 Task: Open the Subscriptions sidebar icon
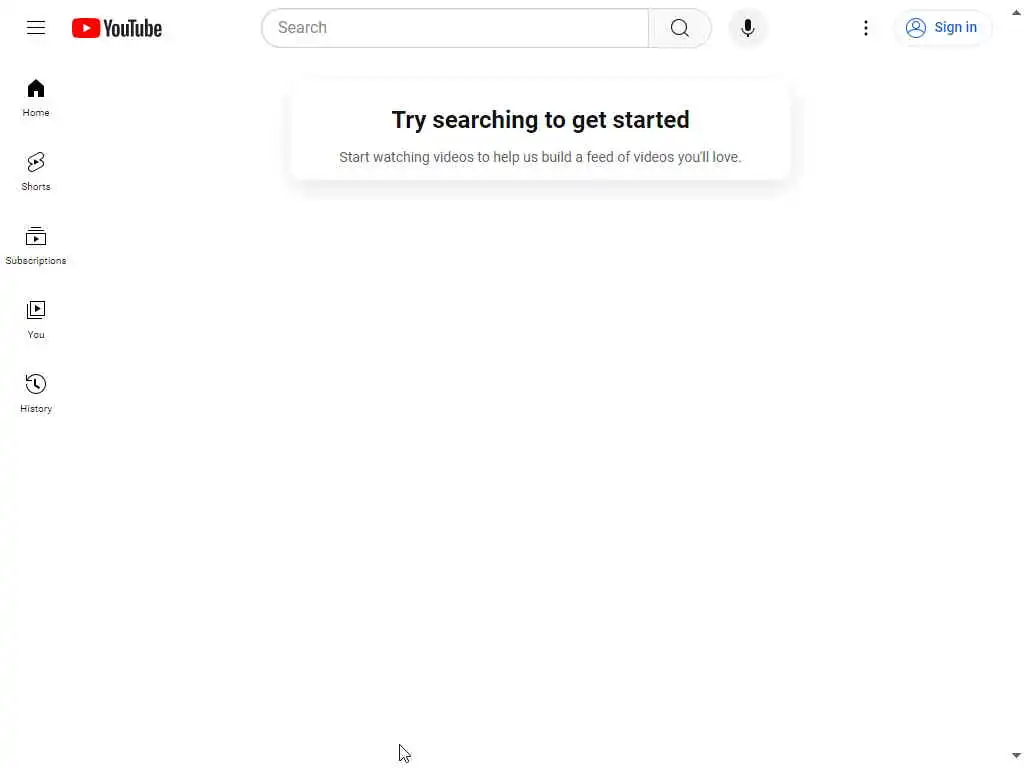[x=36, y=236]
